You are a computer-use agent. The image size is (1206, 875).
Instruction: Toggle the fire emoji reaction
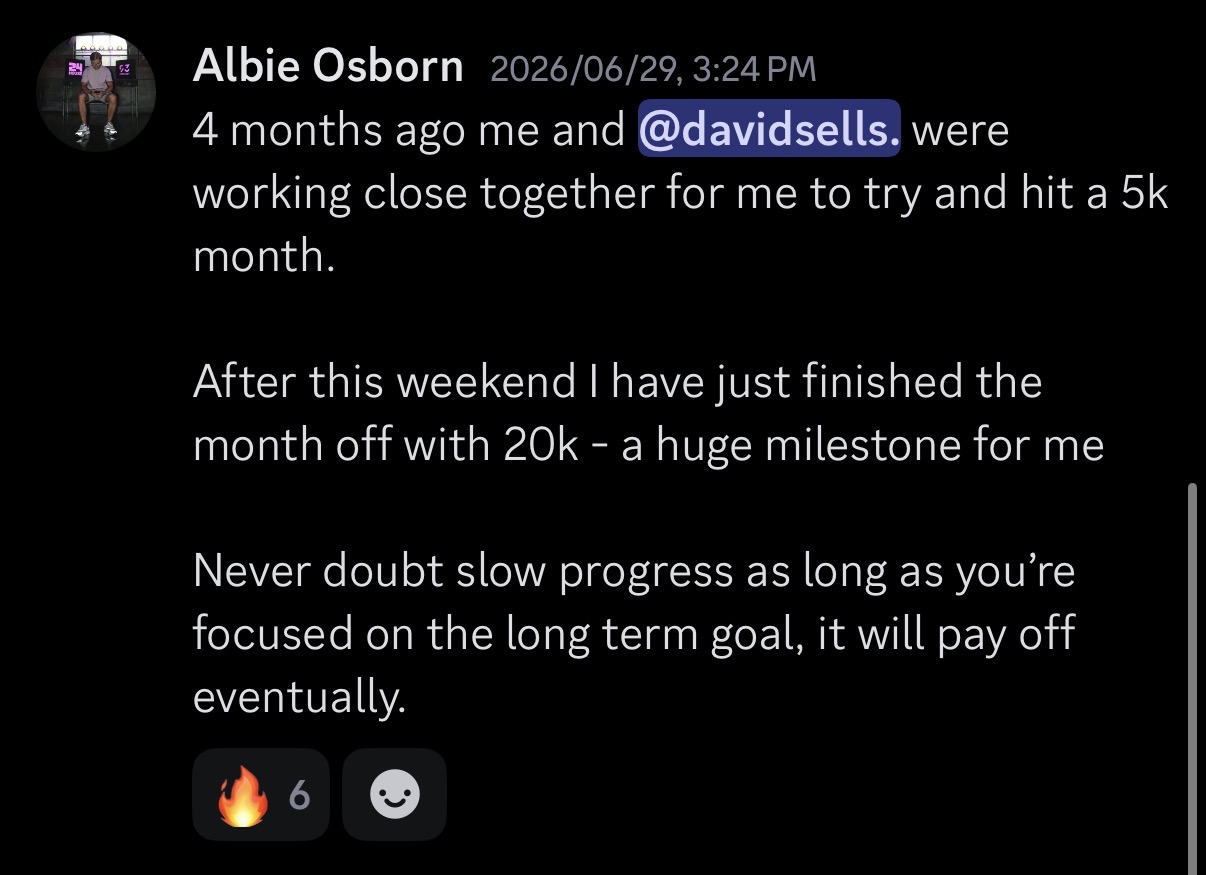point(261,795)
